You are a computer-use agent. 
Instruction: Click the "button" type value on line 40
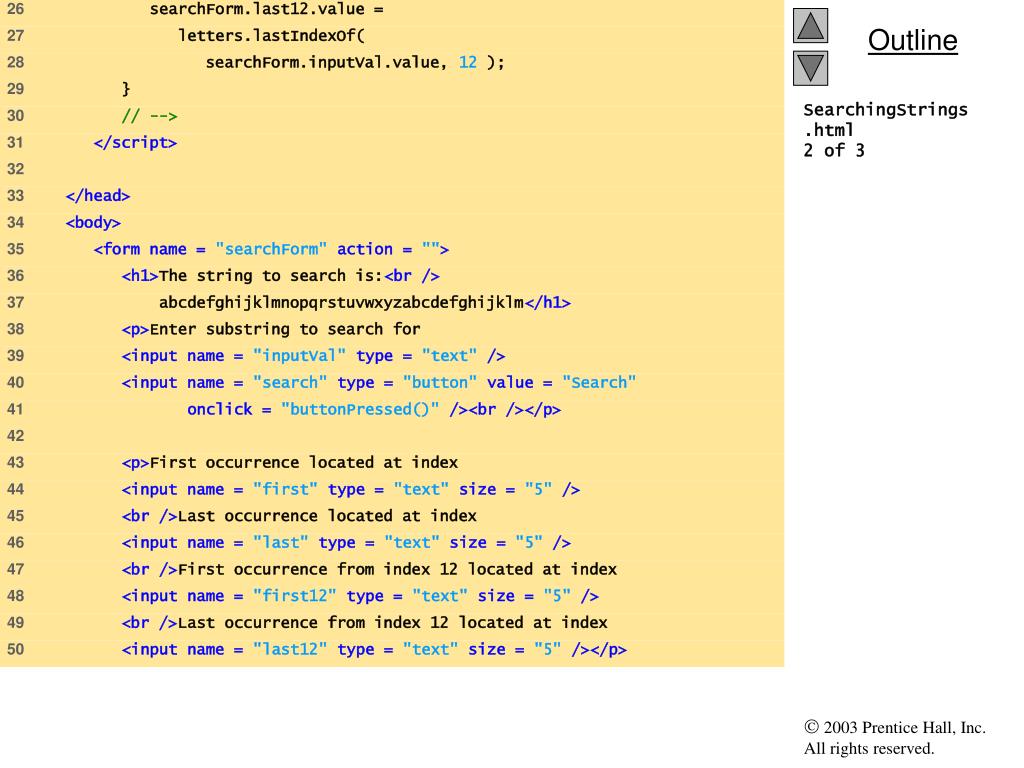click(440, 382)
